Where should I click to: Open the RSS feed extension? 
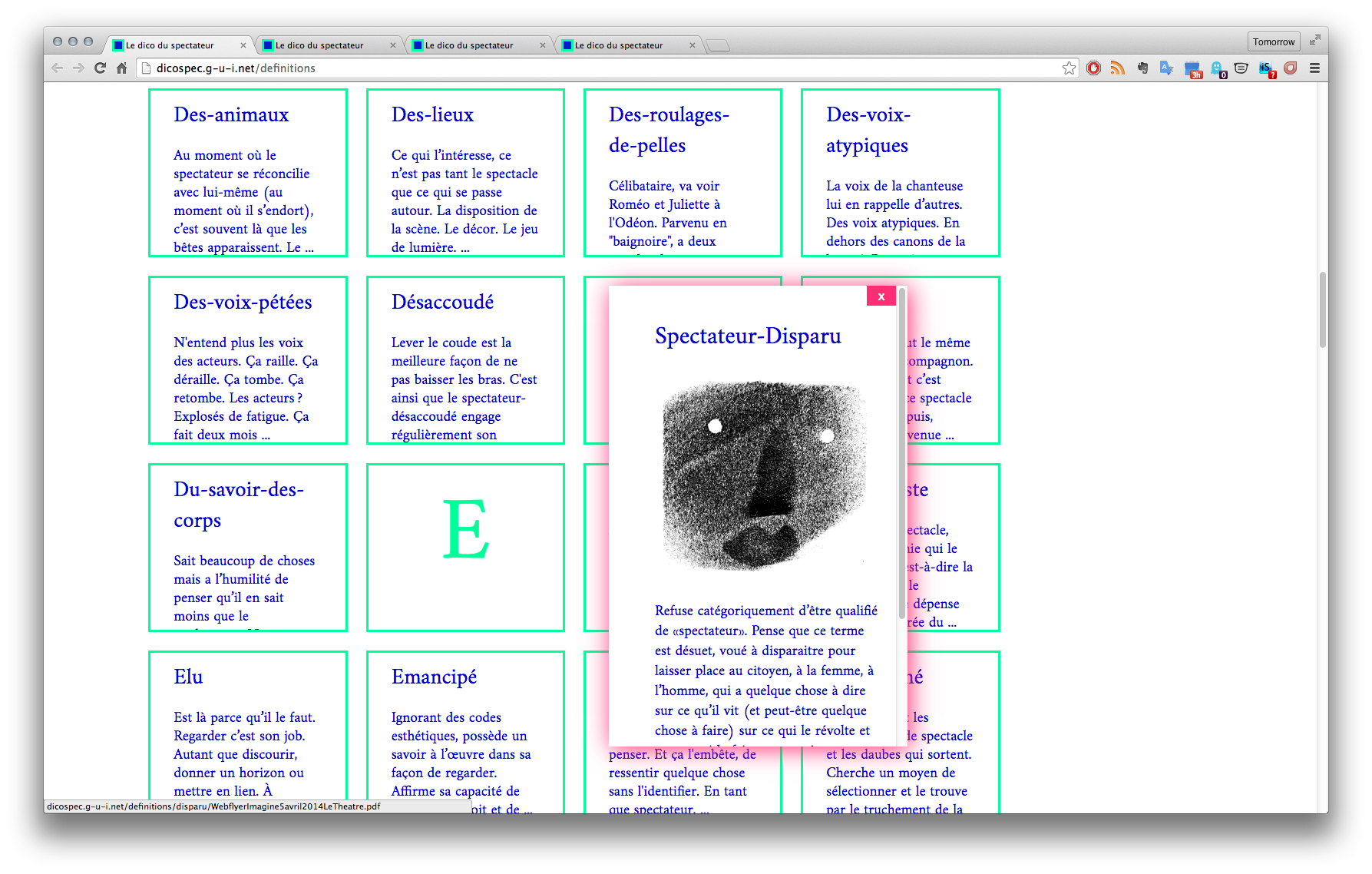(x=1117, y=68)
